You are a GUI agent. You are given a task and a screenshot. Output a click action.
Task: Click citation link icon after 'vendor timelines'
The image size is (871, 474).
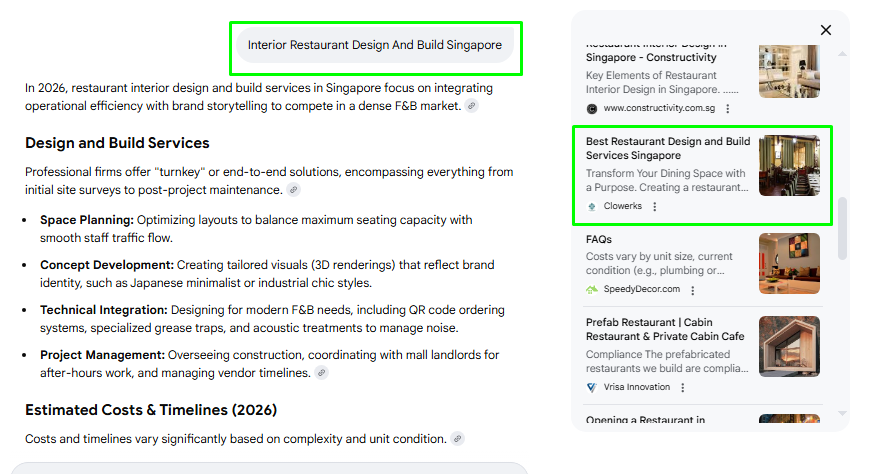coord(321,373)
